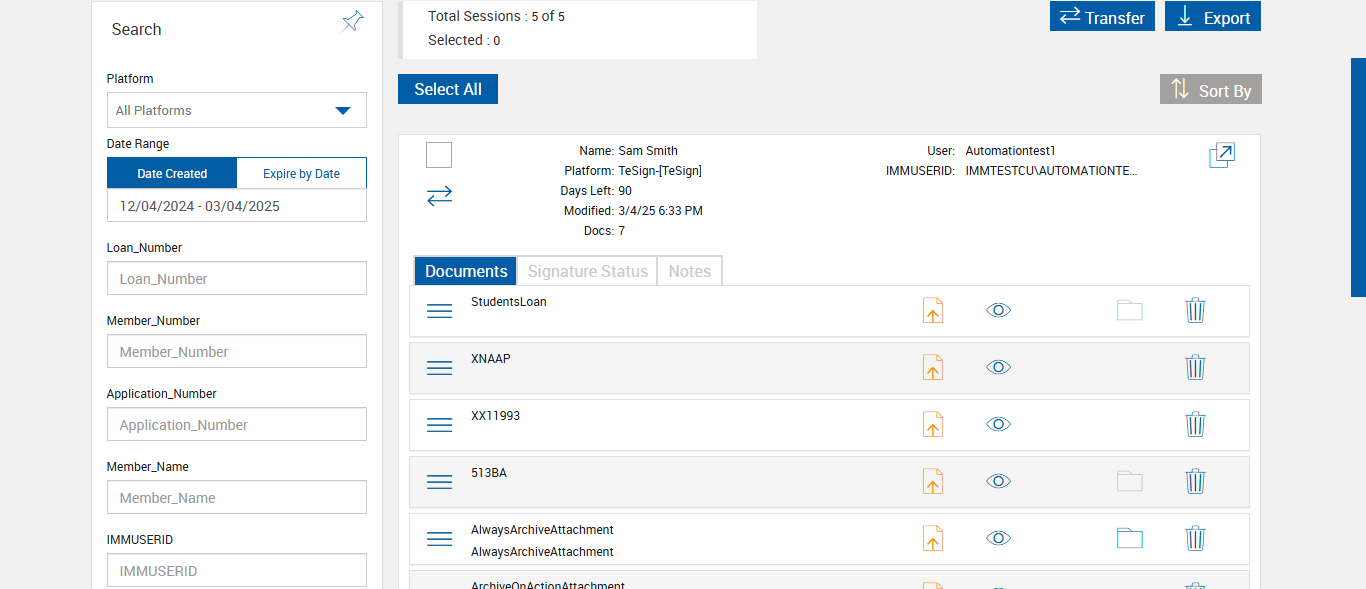Preview XNAAP with eye icon

pyautogui.click(x=998, y=367)
